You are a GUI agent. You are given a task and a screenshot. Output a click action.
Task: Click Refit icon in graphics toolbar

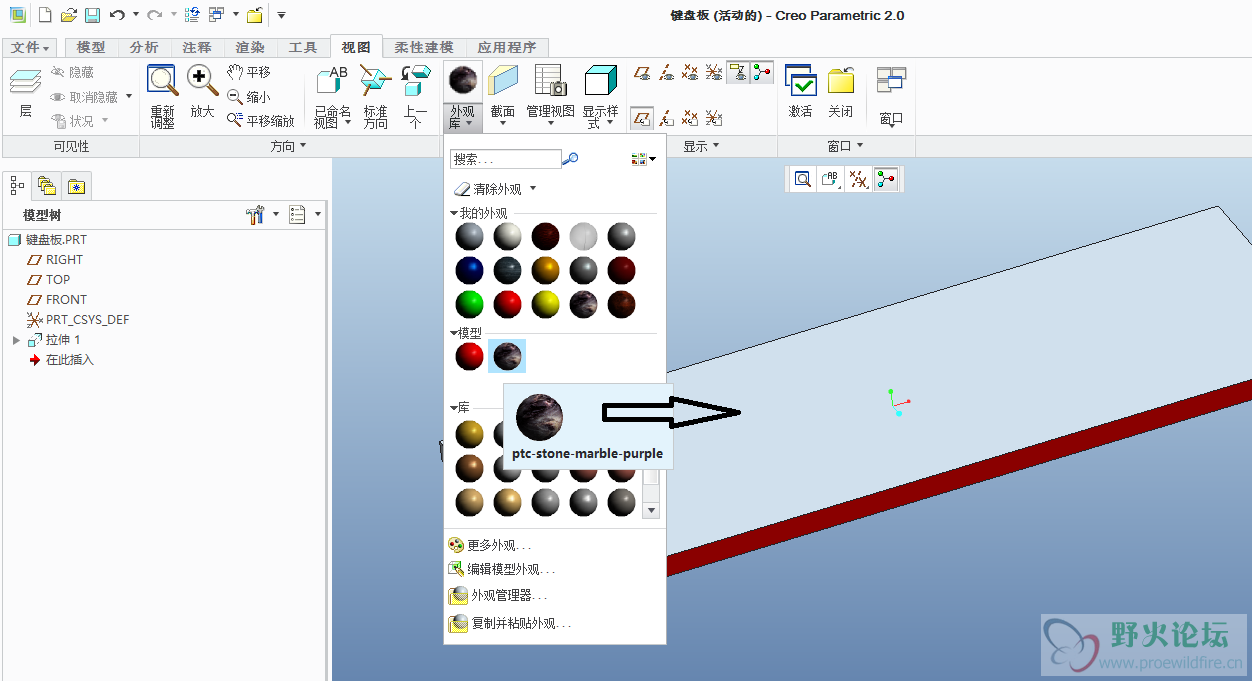[802, 179]
